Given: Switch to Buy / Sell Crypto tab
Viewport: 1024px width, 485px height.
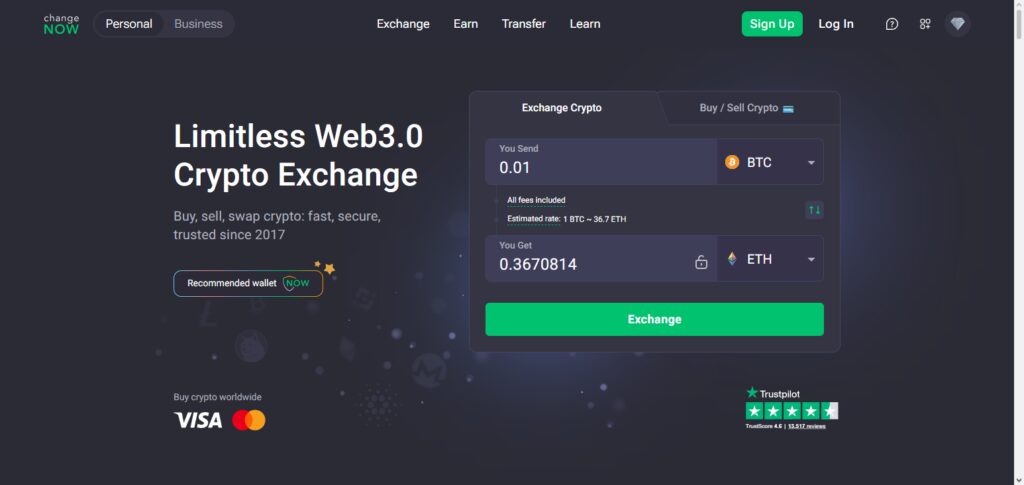Looking at the screenshot, I should [x=746, y=108].
